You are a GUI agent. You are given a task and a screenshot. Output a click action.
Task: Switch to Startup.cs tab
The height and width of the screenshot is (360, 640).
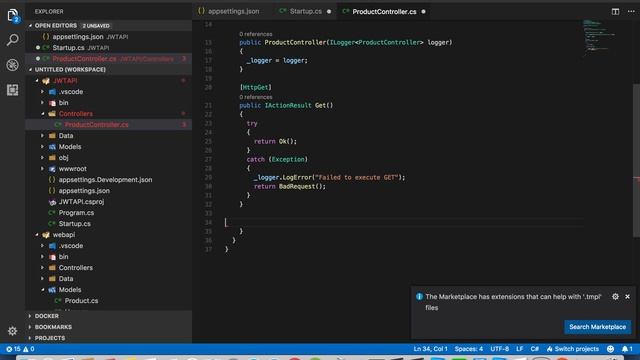click(306, 11)
